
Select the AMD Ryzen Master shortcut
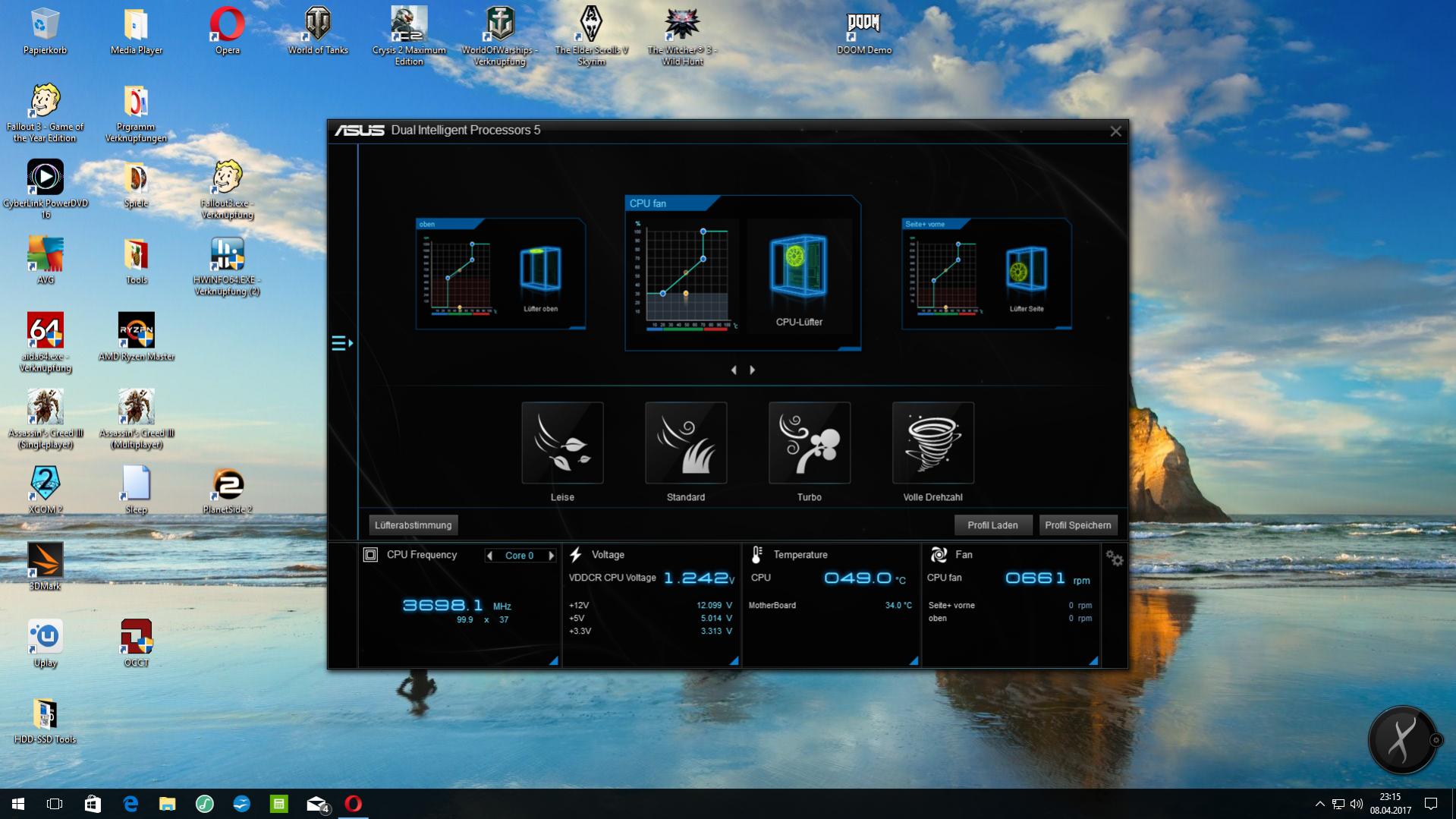pyautogui.click(x=137, y=337)
